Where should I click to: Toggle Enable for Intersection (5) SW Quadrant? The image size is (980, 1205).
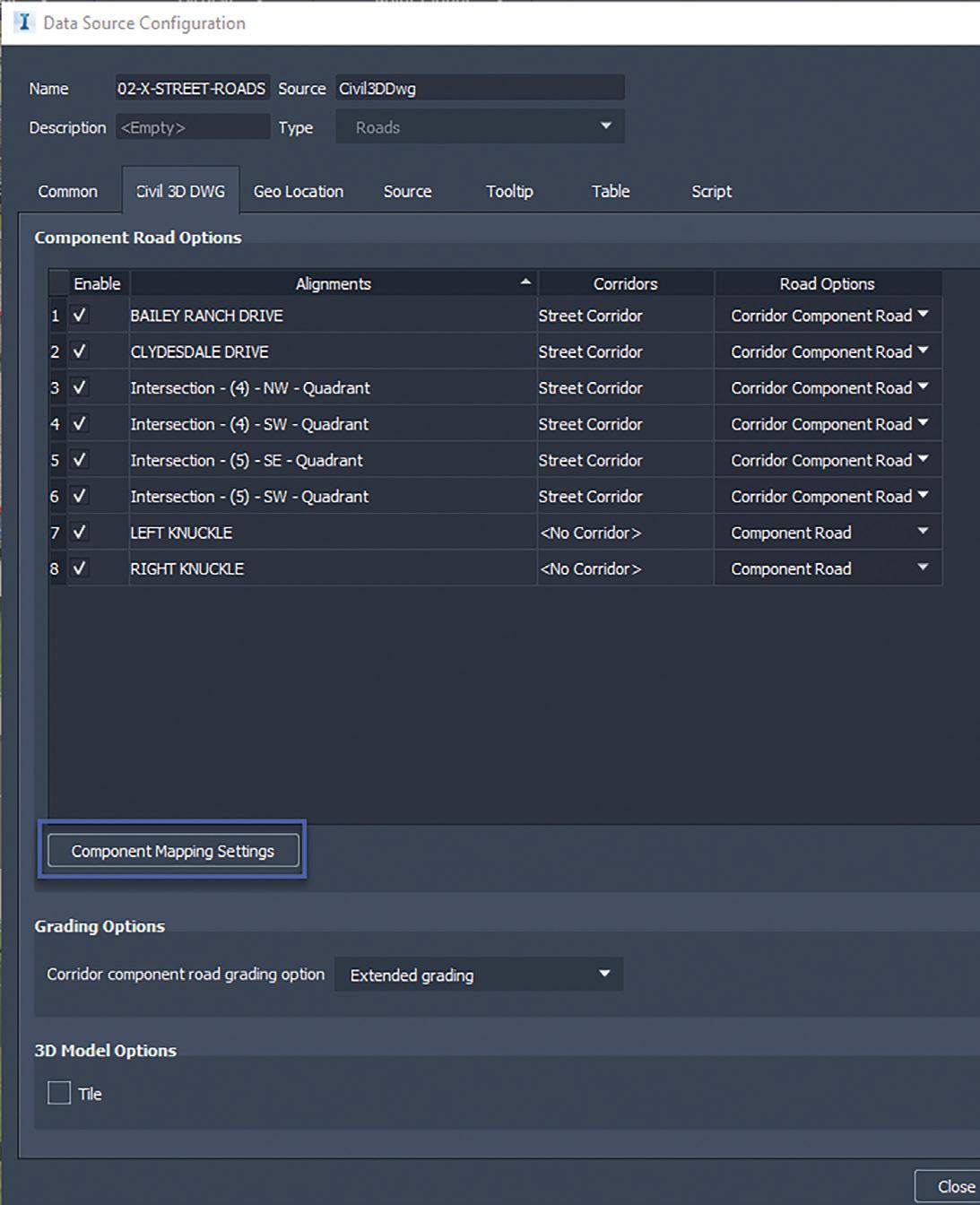pos(80,495)
